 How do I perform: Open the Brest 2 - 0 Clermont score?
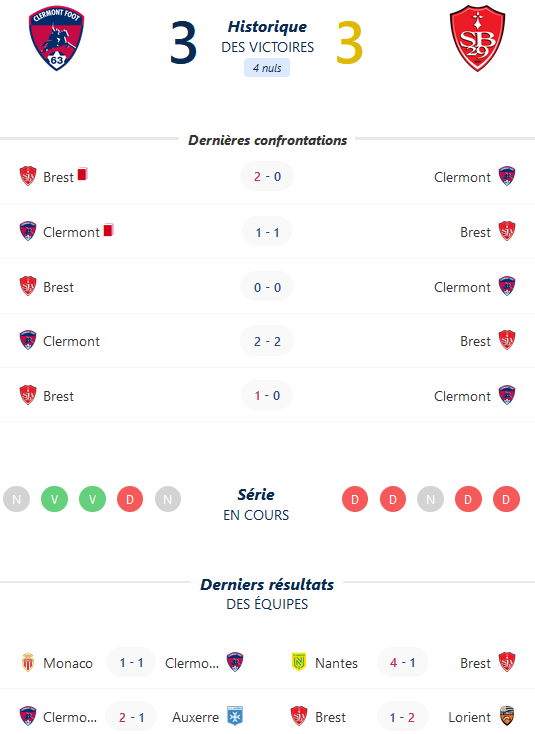[267, 176]
